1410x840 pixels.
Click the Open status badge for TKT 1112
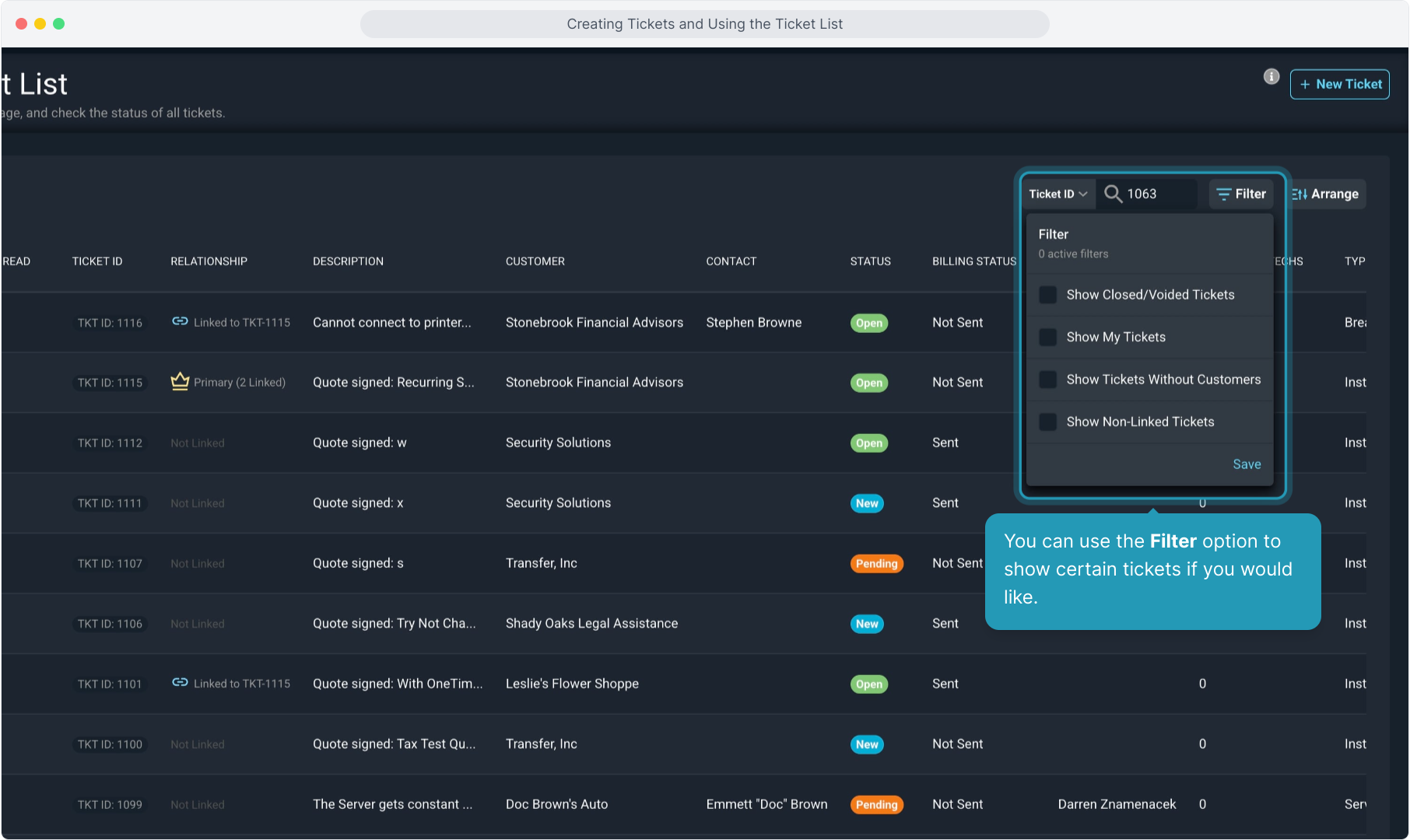(868, 443)
